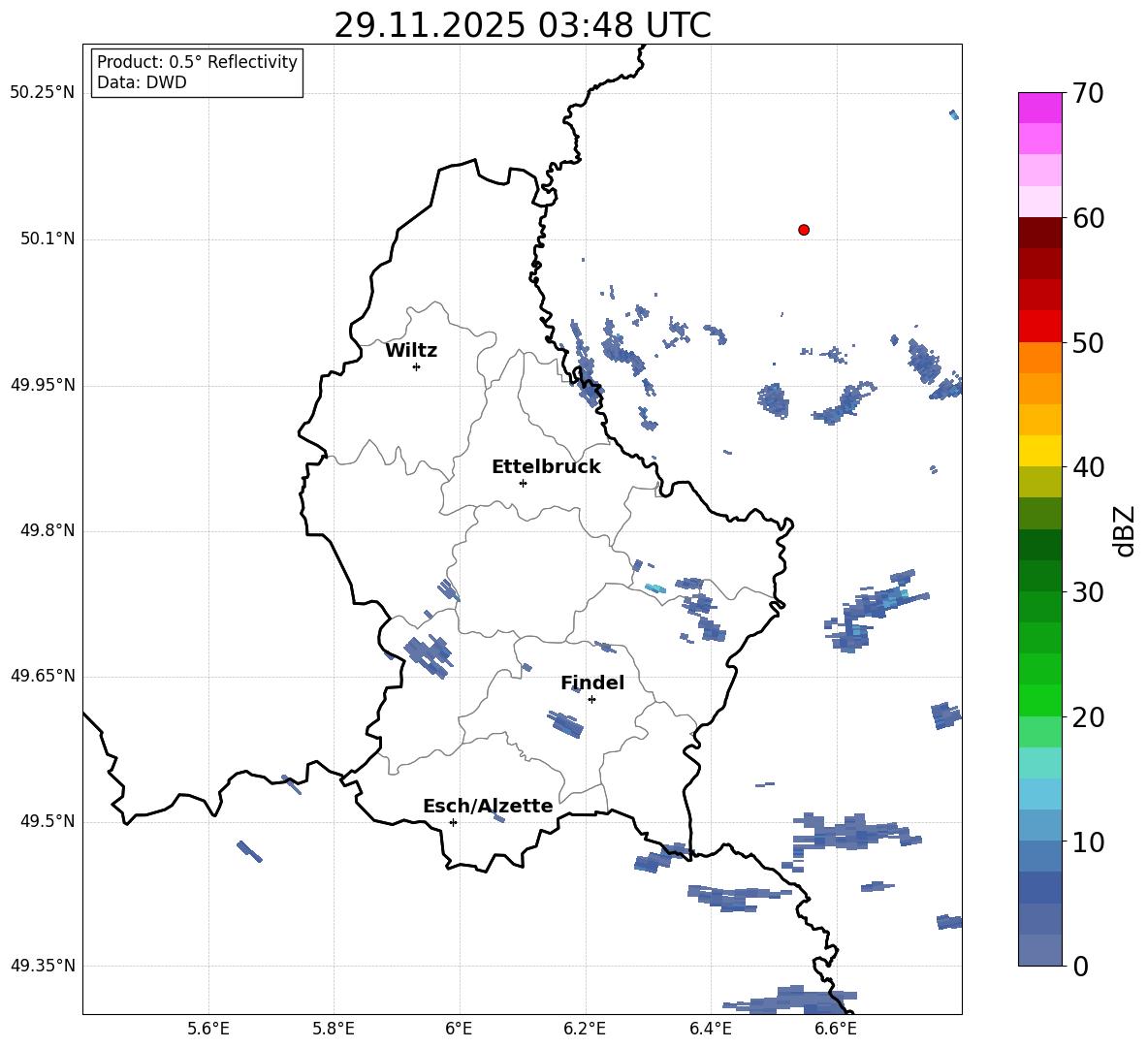Screen dimensions: 1148x1048
Task: Click the 49.5°N latitude label
Action: pyautogui.click(x=48, y=821)
